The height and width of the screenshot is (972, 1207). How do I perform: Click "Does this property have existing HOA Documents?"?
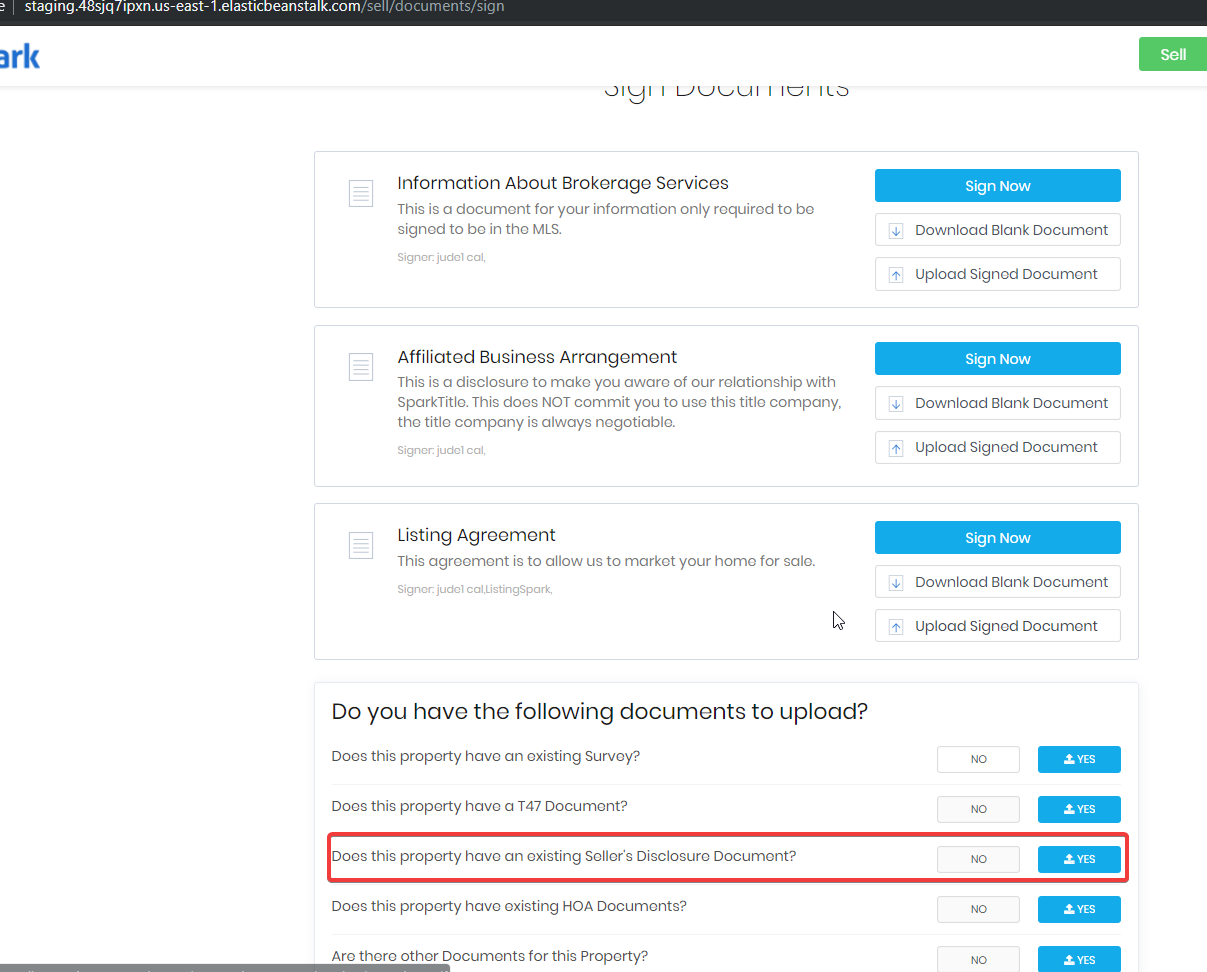509,906
